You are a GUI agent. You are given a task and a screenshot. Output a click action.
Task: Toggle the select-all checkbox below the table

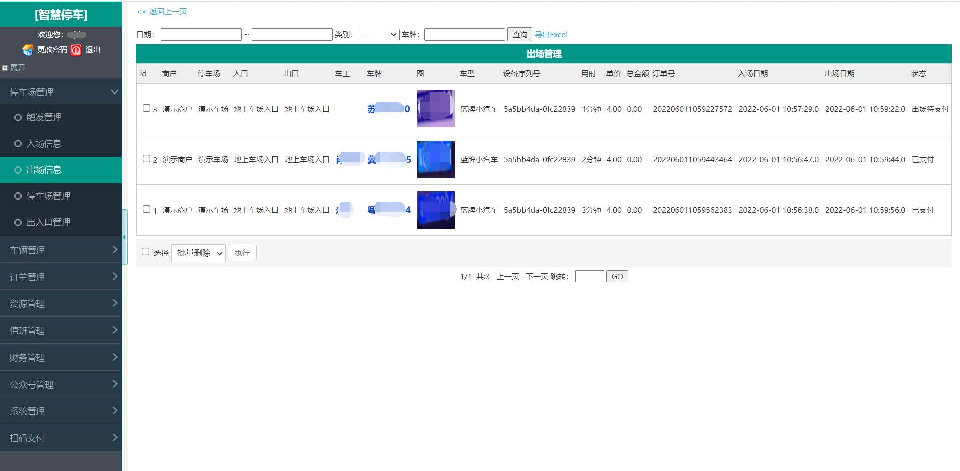145,251
